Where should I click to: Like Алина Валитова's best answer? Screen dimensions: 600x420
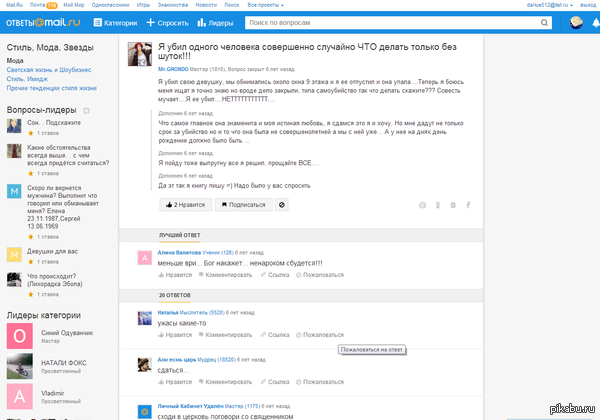pos(175,273)
